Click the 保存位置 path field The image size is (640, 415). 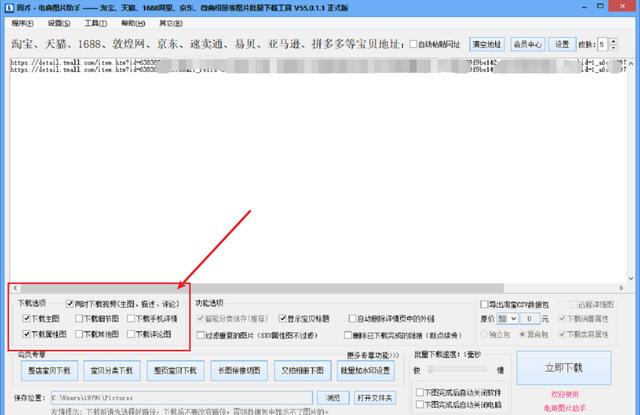[x=182, y=397]
